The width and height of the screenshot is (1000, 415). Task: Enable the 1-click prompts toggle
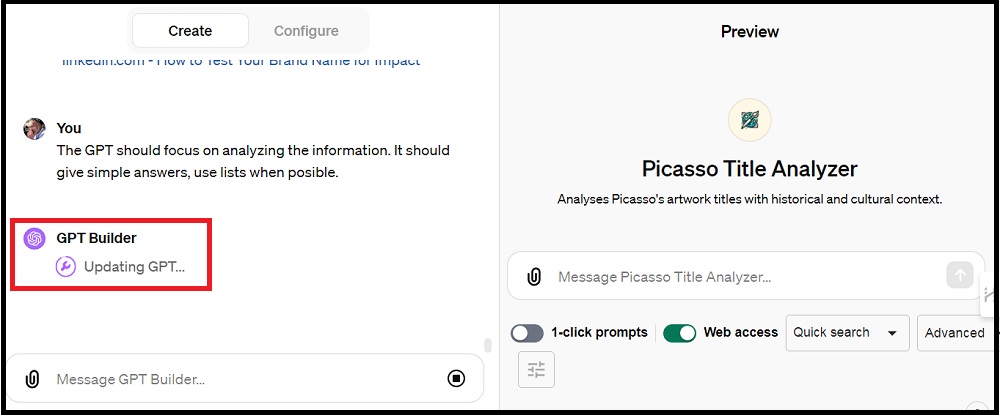coord(527,333)
